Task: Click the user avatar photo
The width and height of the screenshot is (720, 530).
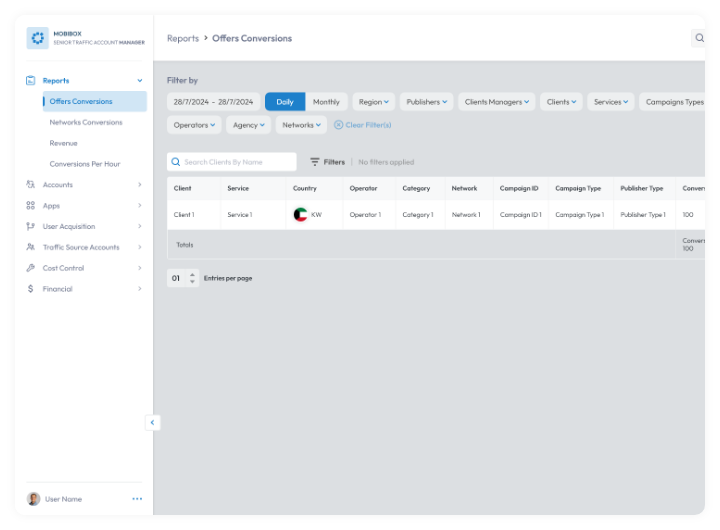Action: [33, 499]
